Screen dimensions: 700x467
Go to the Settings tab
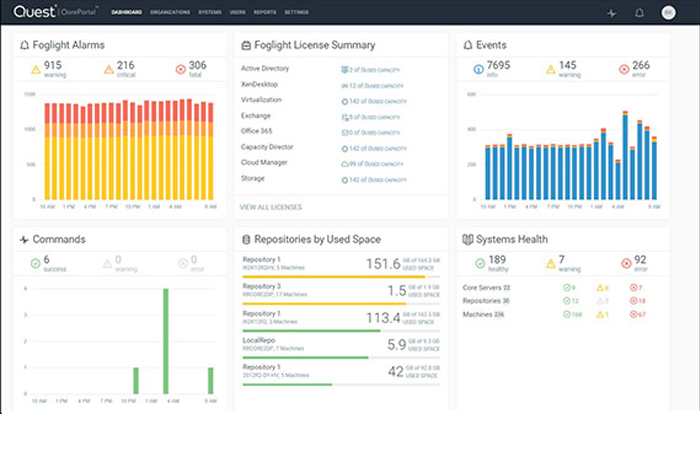pos(296,13)
